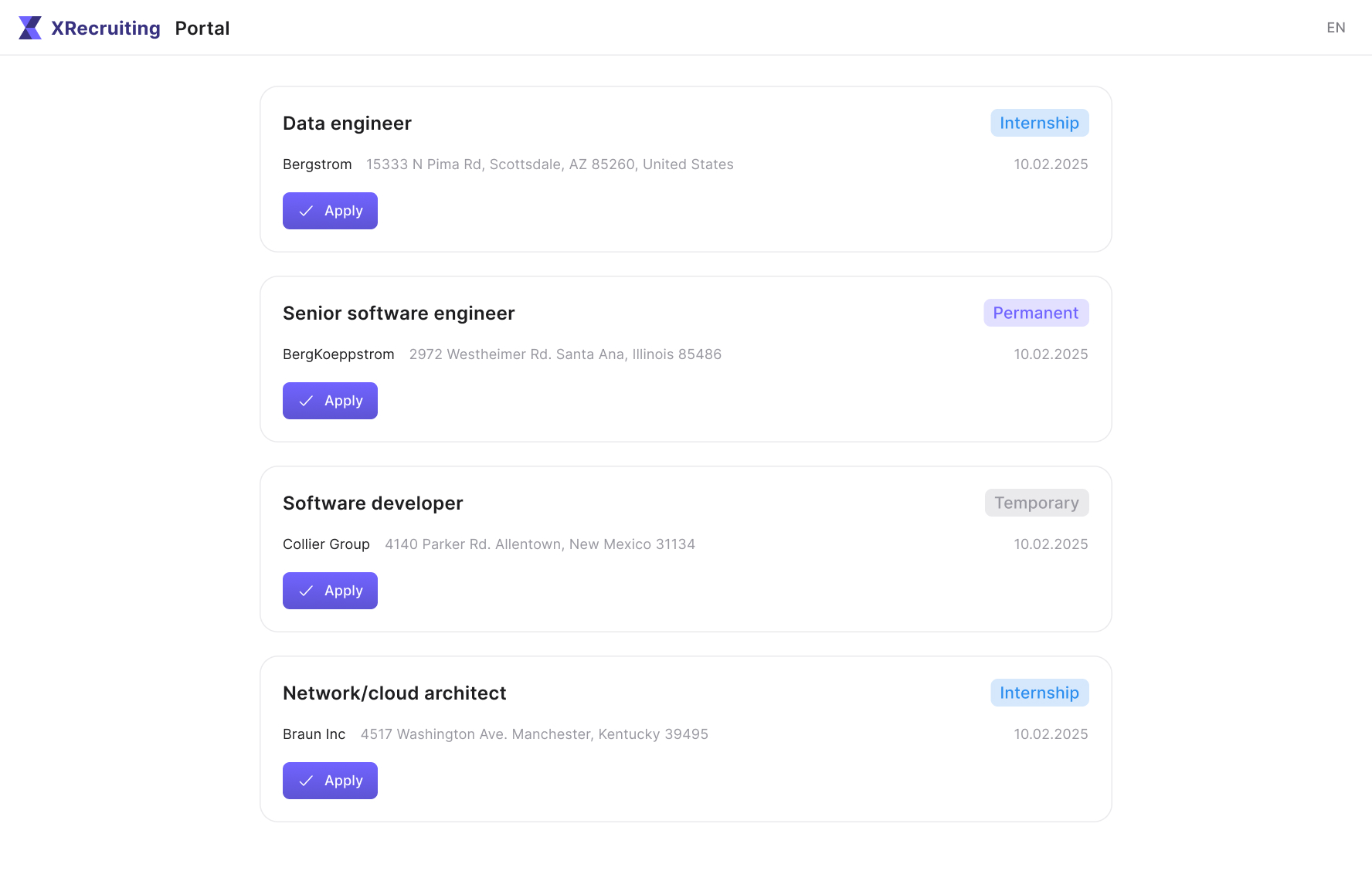The height and width of the screenshot is (871, 1372).
Task: Click the checkmark icon on Software developer Apply
Action: (306, 591)
